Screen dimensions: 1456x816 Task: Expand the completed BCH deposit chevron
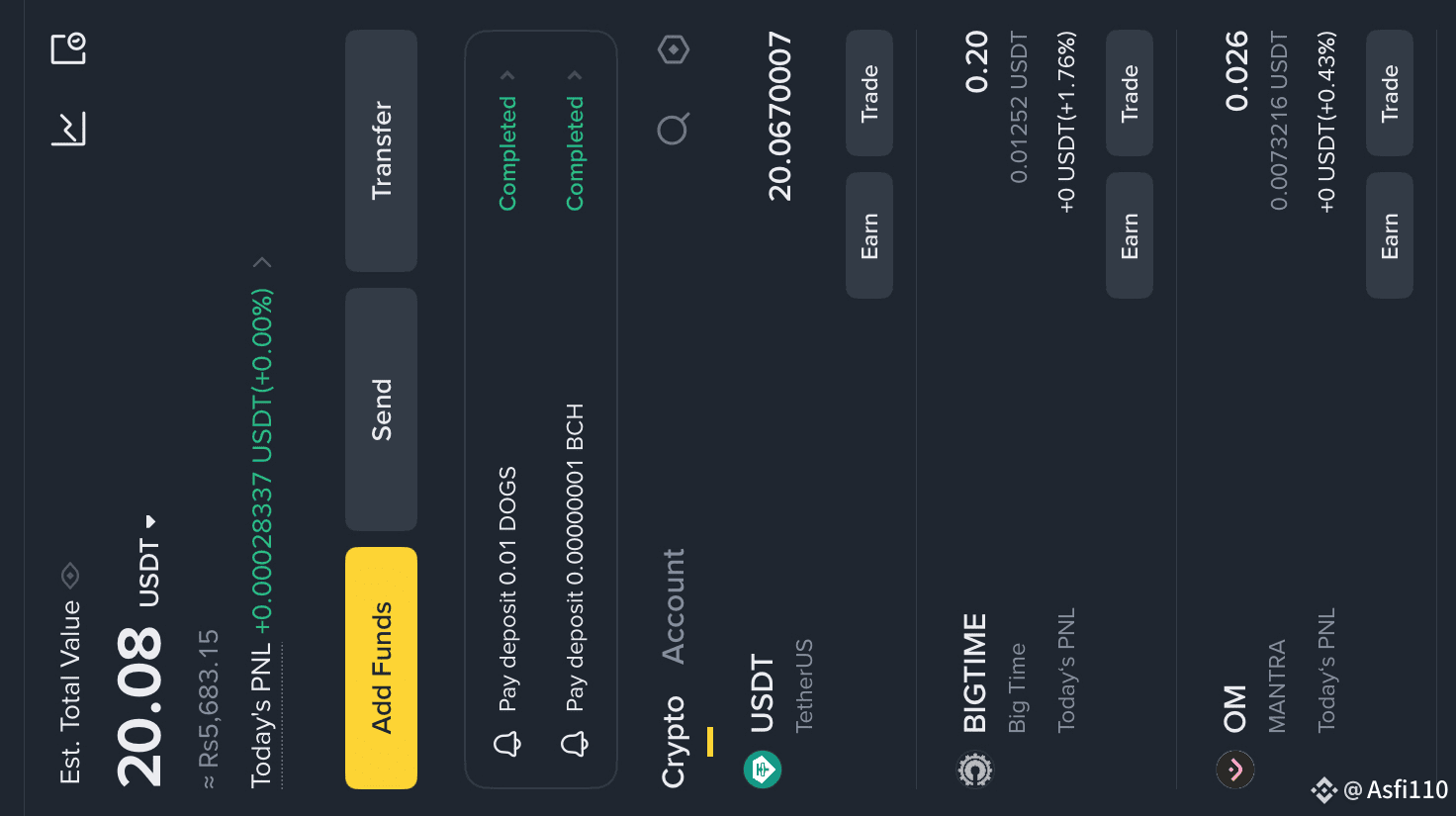[575, 75]
